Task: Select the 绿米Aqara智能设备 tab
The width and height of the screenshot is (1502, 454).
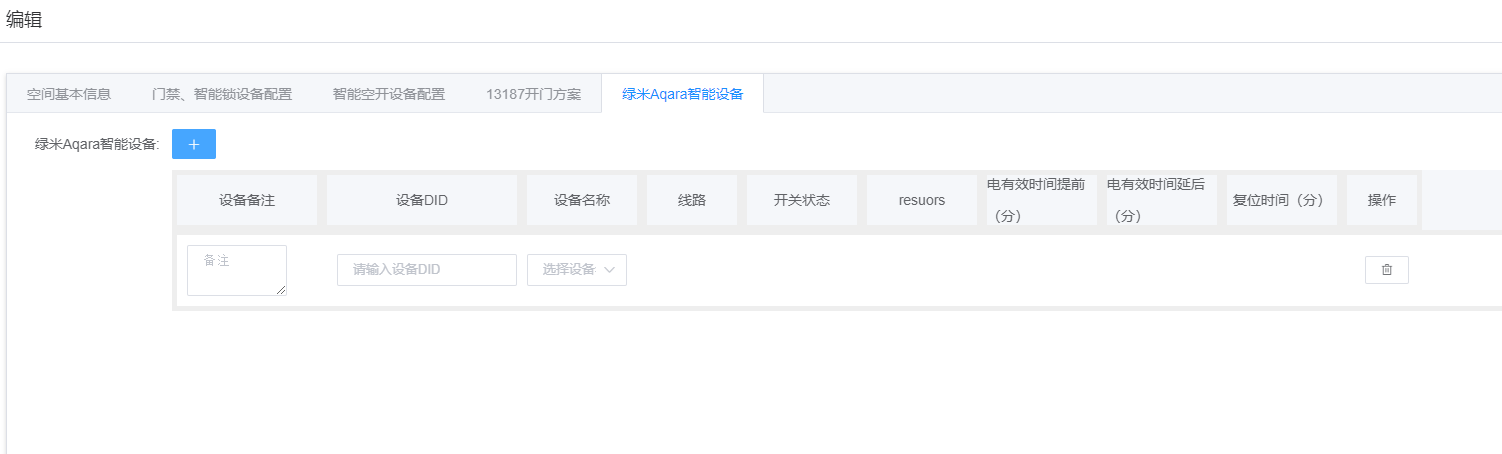Action: (682, 94)
